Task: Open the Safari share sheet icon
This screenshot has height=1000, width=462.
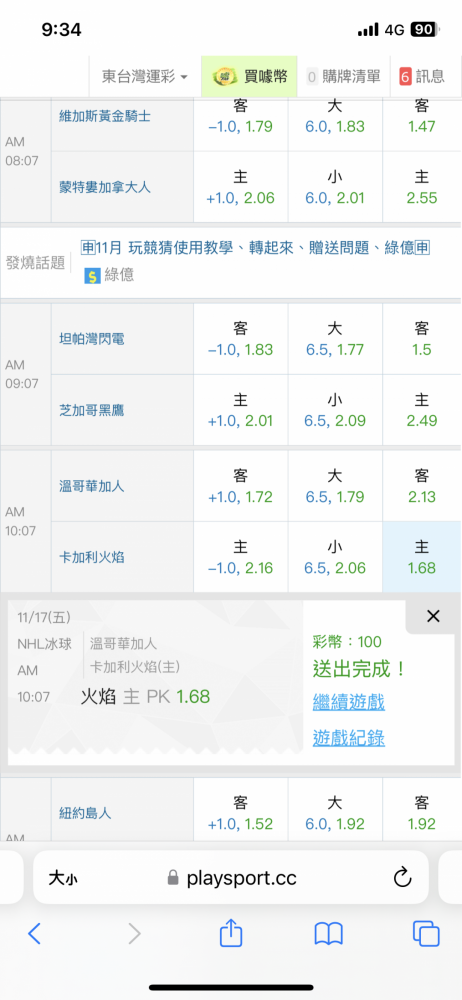Action: pos(231,932)
